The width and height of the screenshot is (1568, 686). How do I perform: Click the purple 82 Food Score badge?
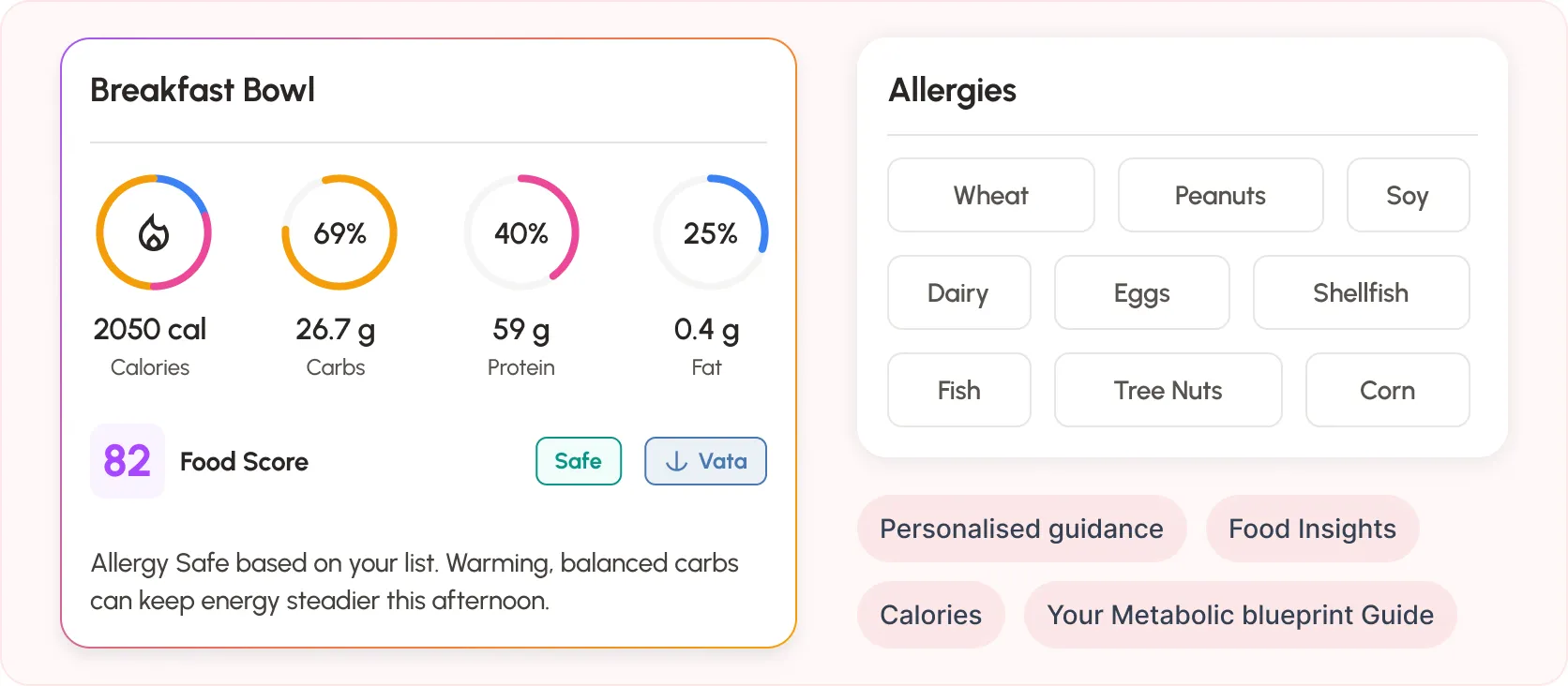point(127,461)
